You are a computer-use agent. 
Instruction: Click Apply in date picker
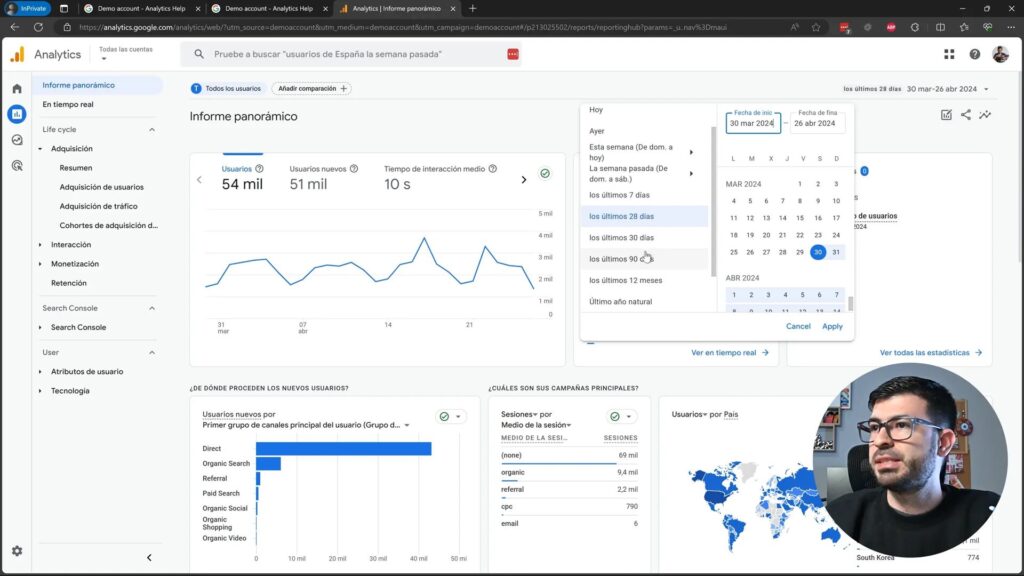[x=832, y=327]
